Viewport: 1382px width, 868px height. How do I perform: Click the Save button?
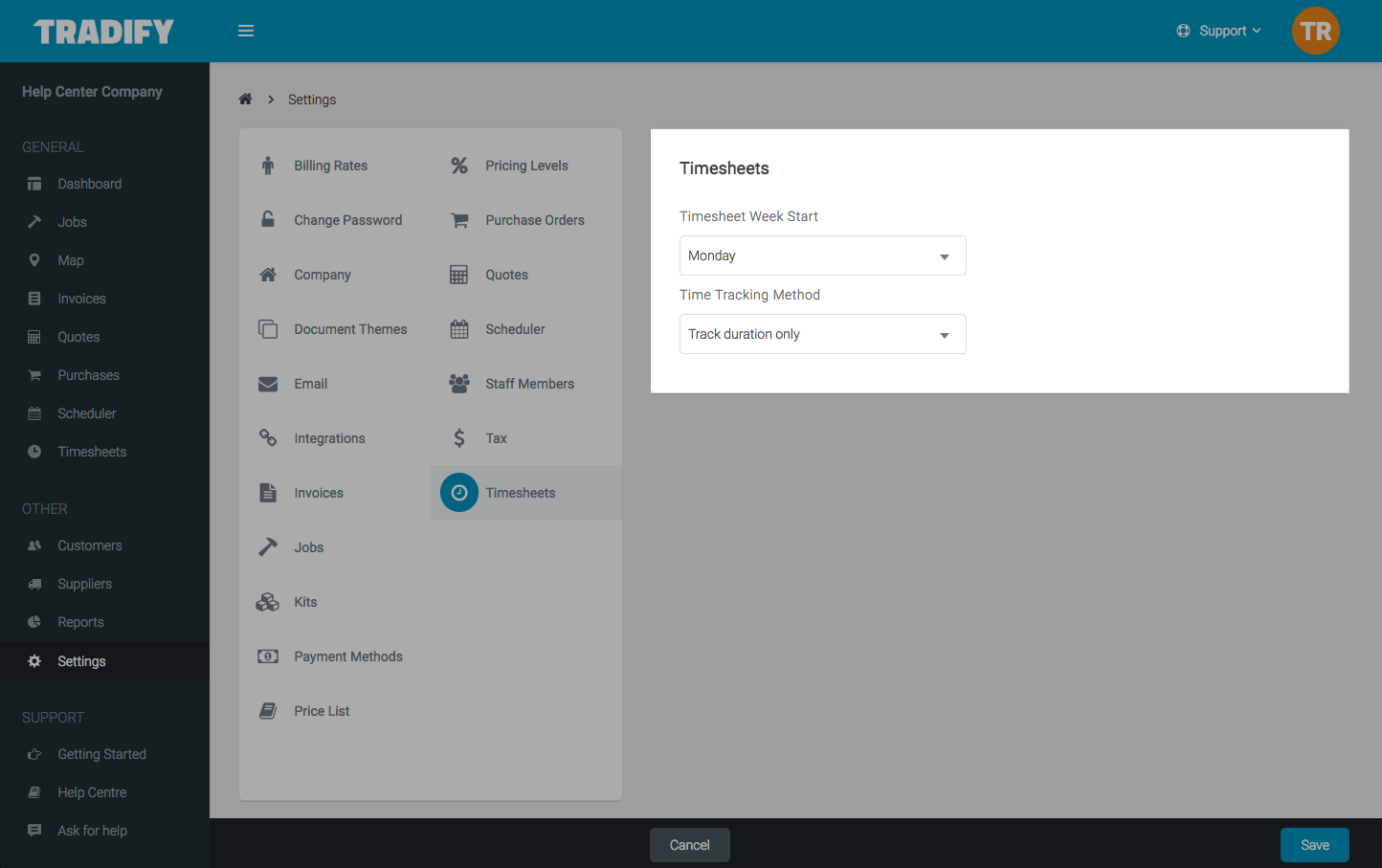1315,845
